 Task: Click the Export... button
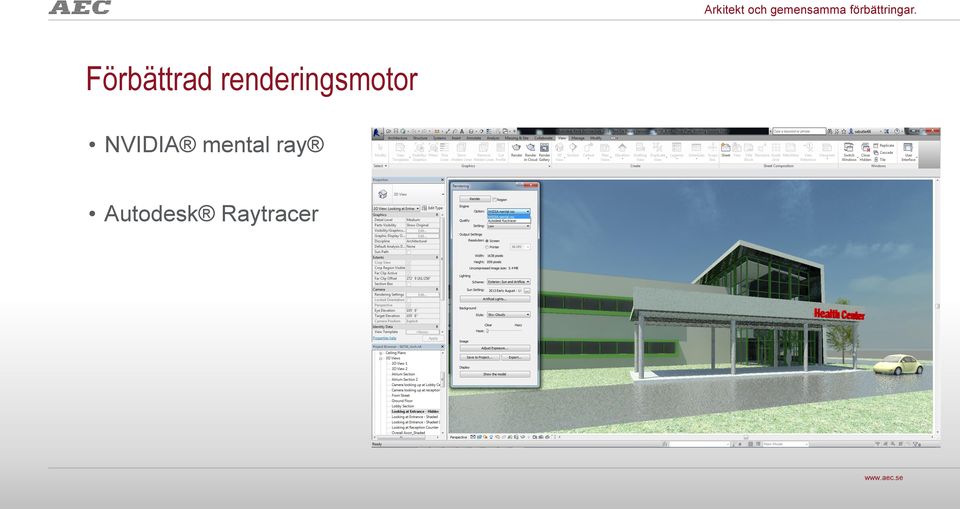(x=516, y=357)
